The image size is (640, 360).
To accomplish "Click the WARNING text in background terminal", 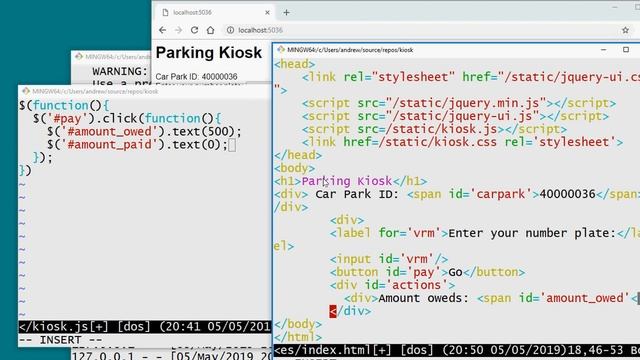I will [120, 71].
